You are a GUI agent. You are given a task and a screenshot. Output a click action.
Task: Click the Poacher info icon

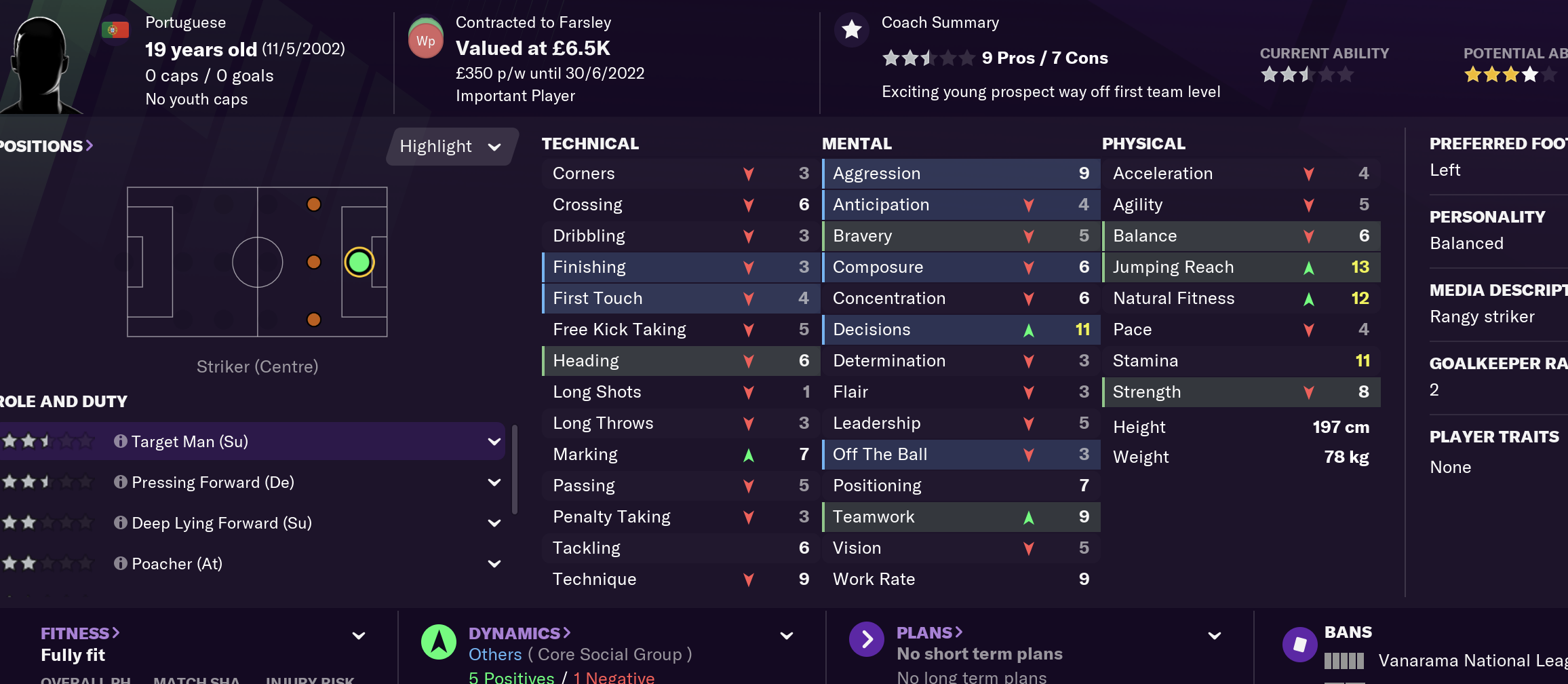tap(121, 564)
